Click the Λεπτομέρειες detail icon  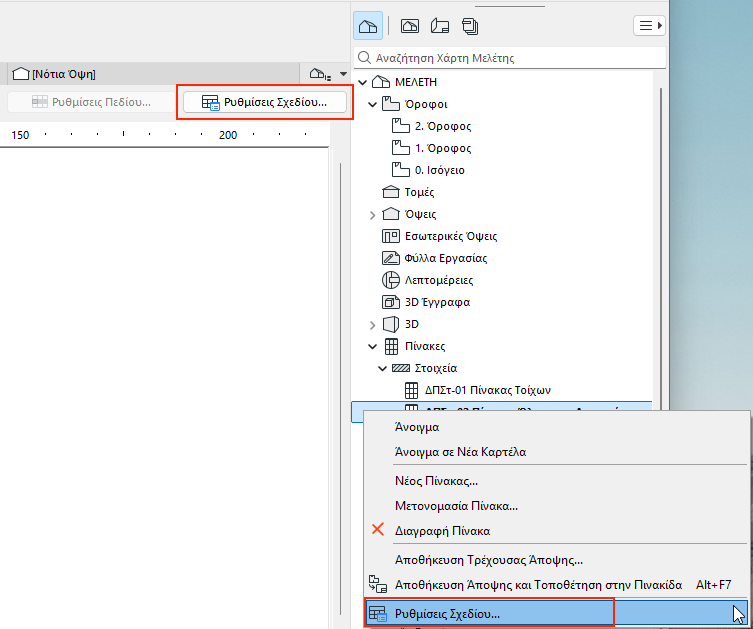[390, 280]
